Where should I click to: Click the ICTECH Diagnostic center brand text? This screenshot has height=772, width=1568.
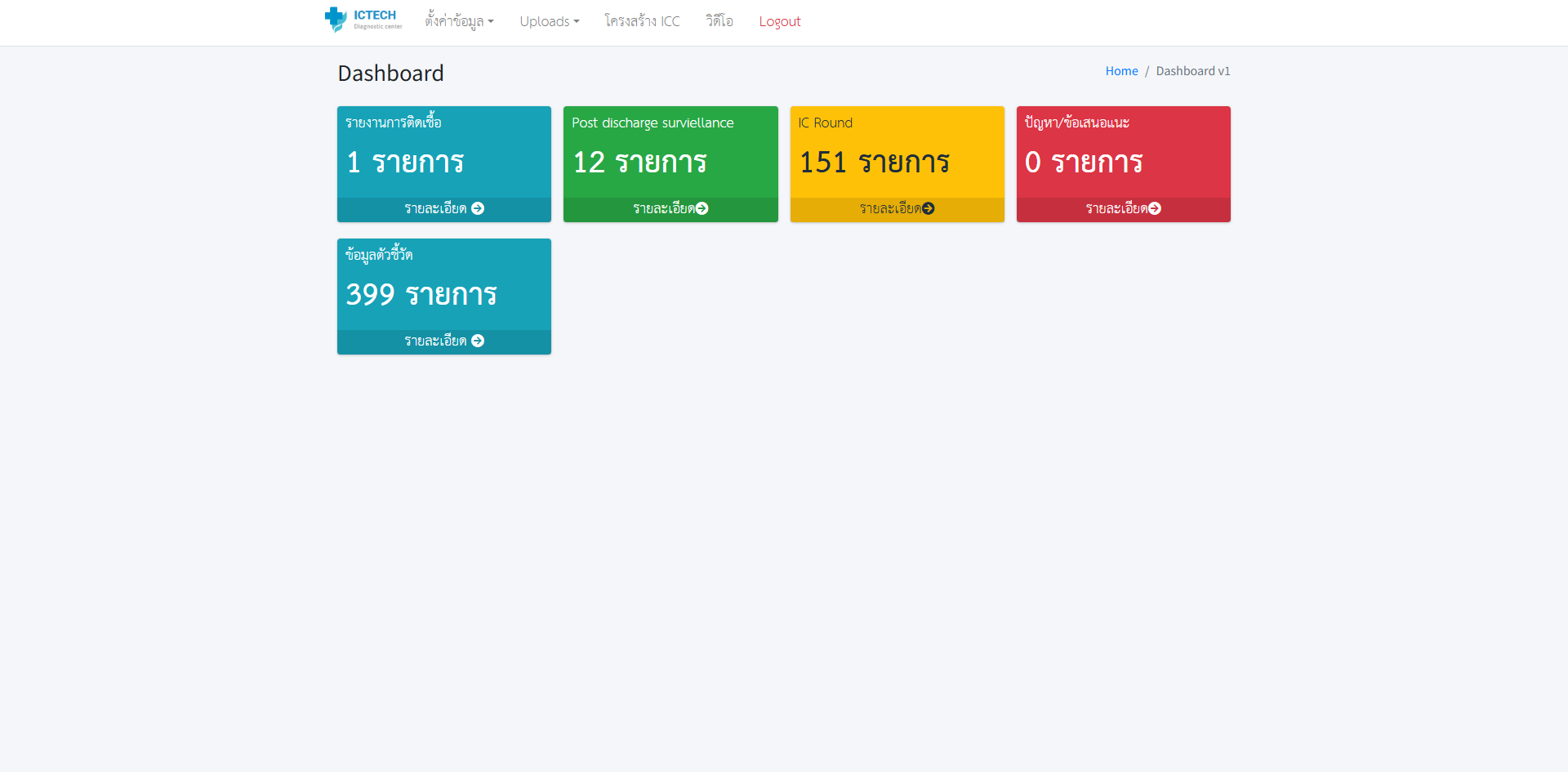(376, 19)
